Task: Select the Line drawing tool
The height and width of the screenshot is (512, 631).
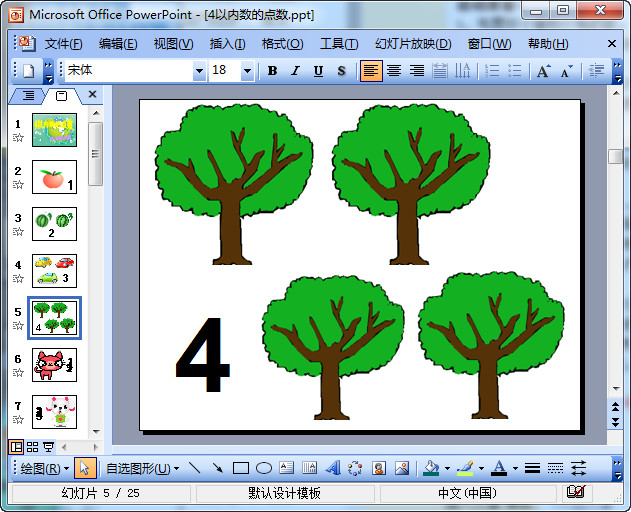Action: tap(195, 468)
